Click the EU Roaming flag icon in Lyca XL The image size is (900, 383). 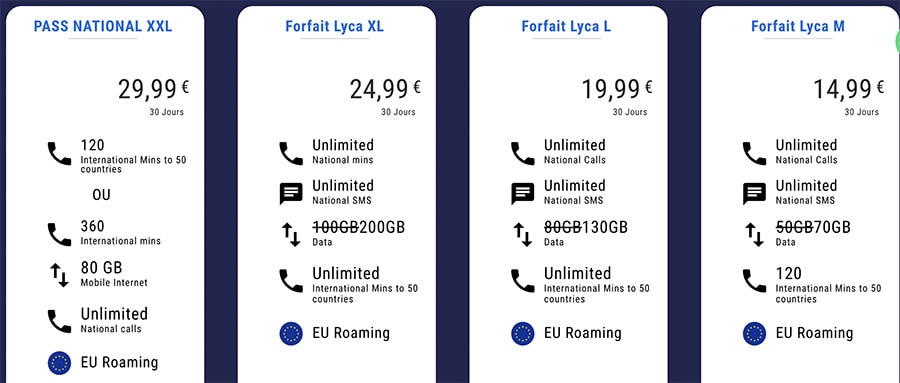pyautogui.click(x=291, y=334)
